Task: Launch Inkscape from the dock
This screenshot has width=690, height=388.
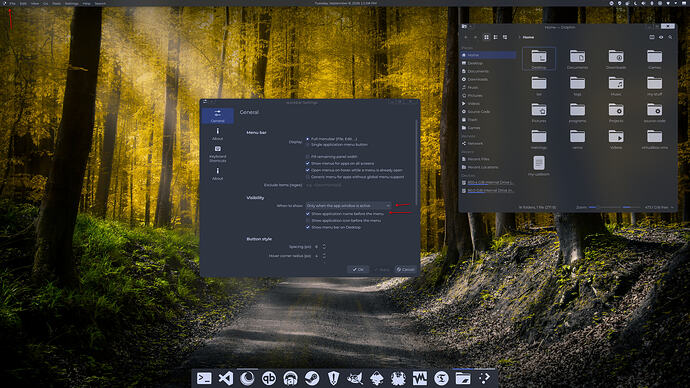Action: coord(377,378)
